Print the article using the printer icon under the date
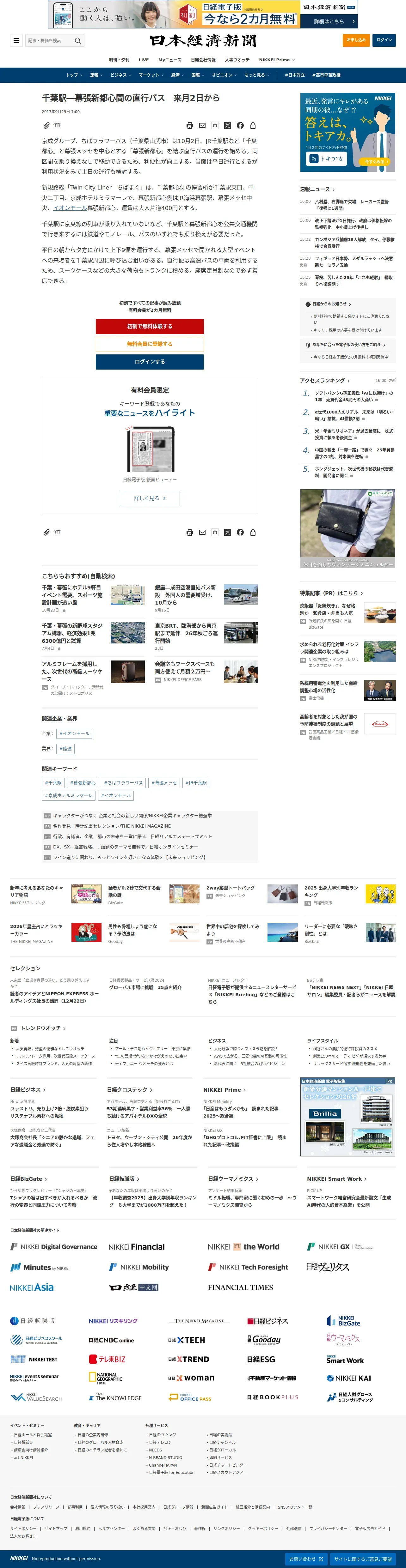Image resolution: width=406 pixels, height=1568 pixels. (x=190, y=125)
